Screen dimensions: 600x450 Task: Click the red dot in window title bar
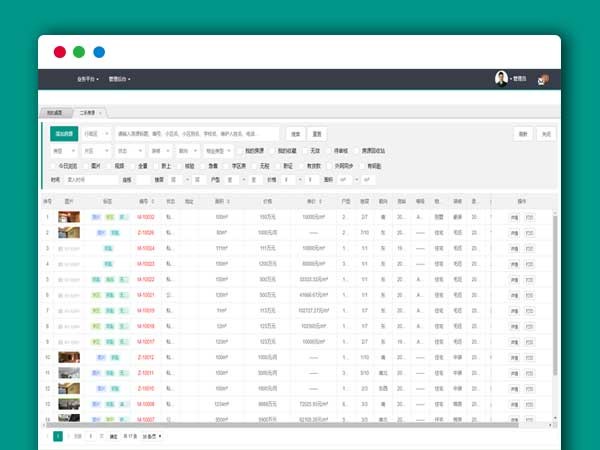coord(60,52)
